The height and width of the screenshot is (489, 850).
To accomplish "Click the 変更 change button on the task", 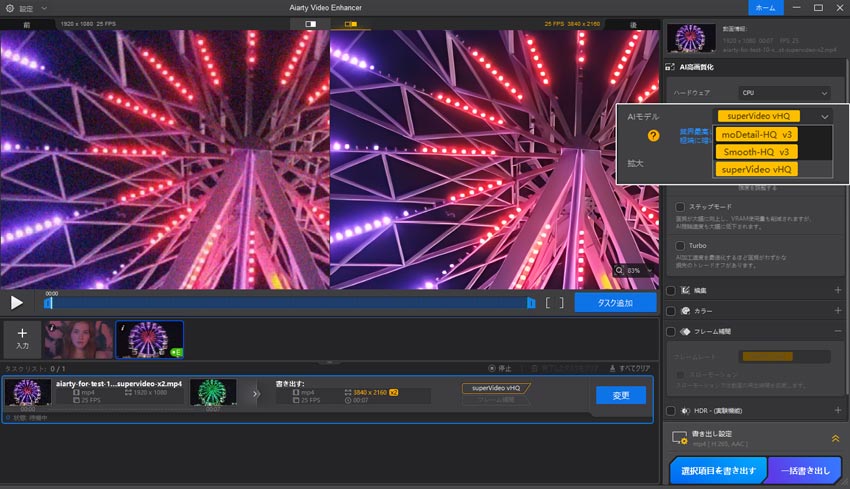I will pyautogui.click(x=621, y=395).
